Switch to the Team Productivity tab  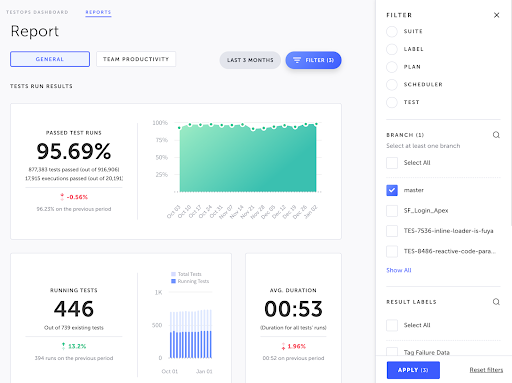(x=136, y=59)
